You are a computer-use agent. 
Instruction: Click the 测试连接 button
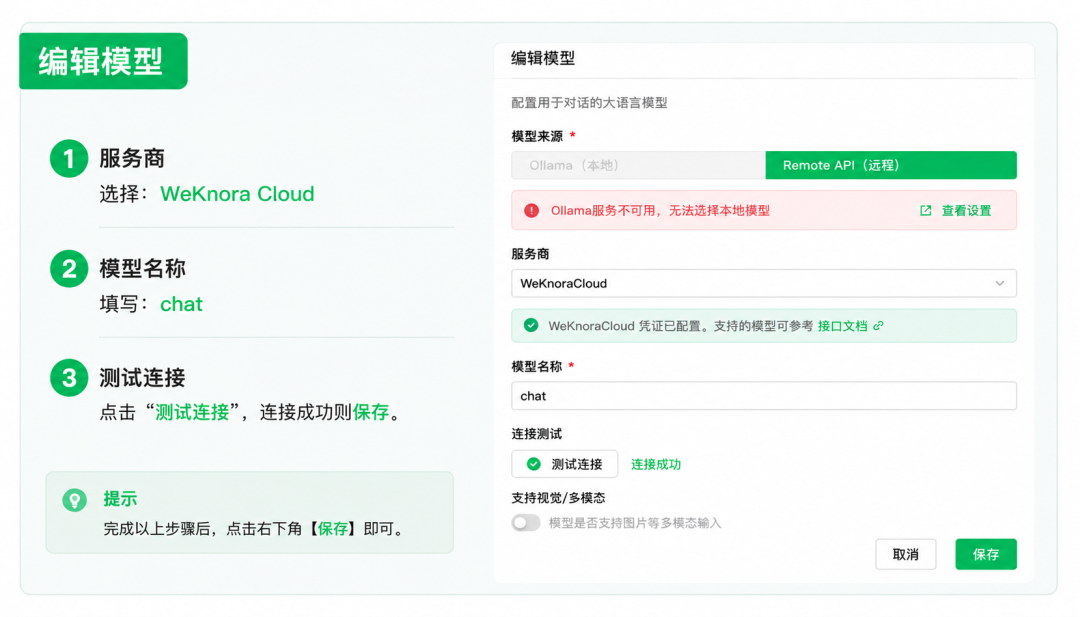tap(565, 464)
